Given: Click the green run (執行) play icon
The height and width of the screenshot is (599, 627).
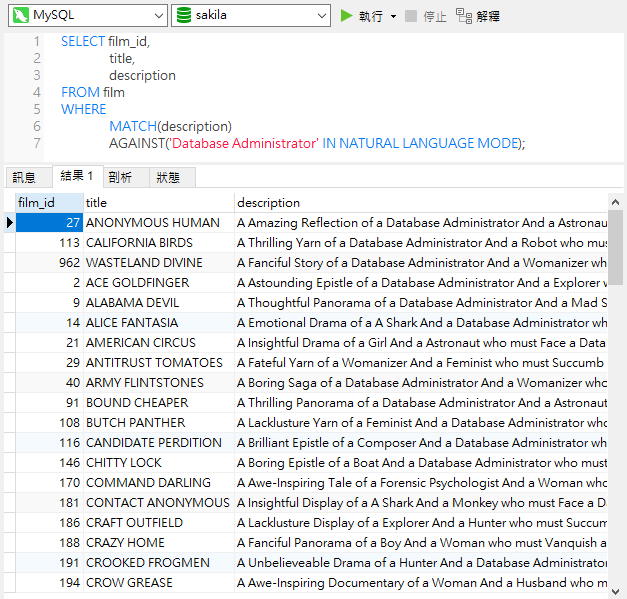Looking at the screenshot, I should pyautogui.click(x=347, y=16).
